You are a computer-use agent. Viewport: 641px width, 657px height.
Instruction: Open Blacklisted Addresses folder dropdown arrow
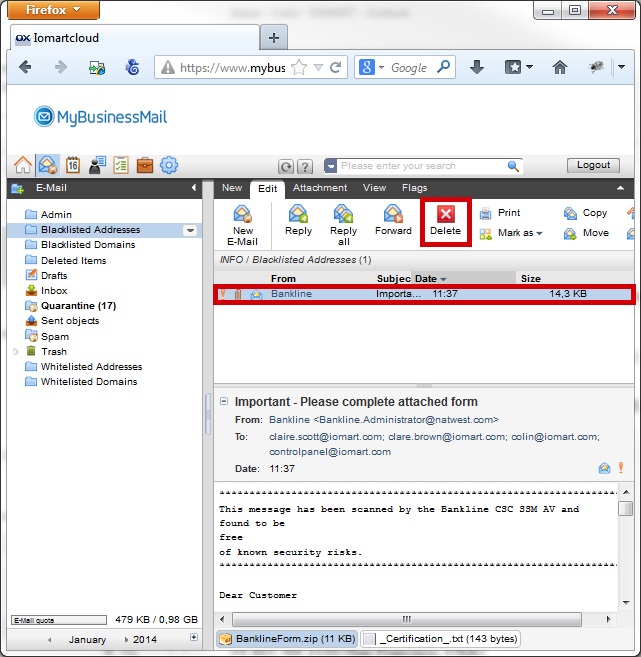pyautogui.click(x=190, y=230)
